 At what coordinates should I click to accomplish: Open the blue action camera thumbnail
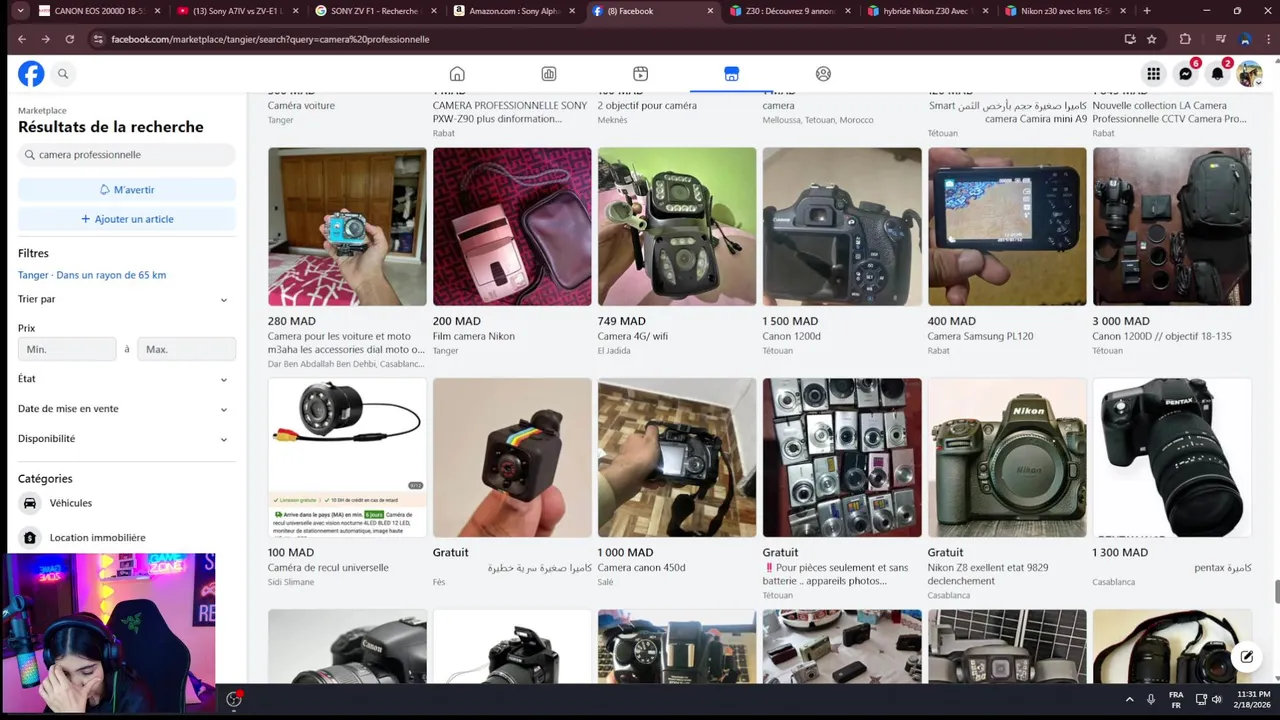(x=347, y=227)
